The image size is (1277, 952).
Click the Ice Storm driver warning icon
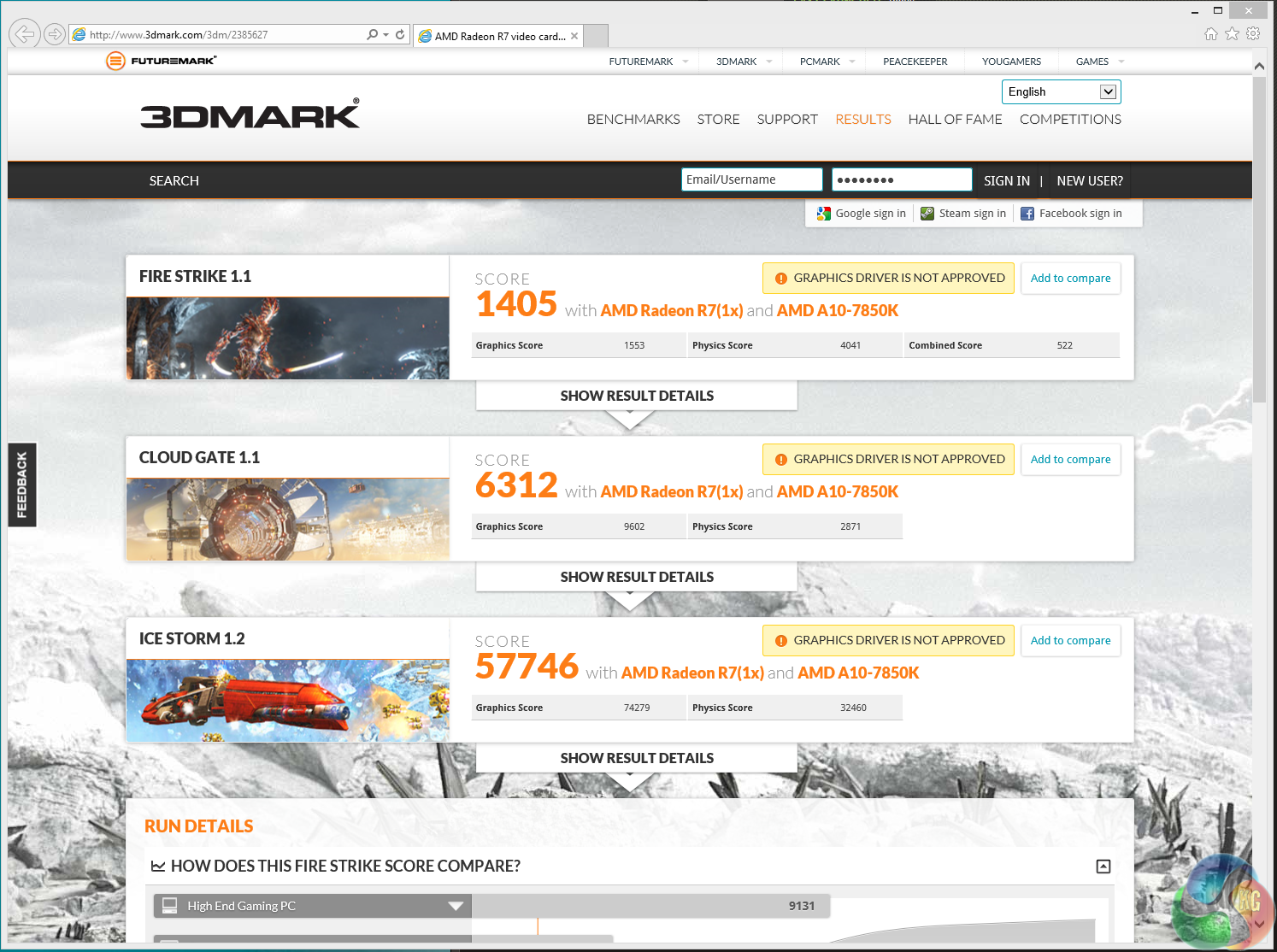780,641
